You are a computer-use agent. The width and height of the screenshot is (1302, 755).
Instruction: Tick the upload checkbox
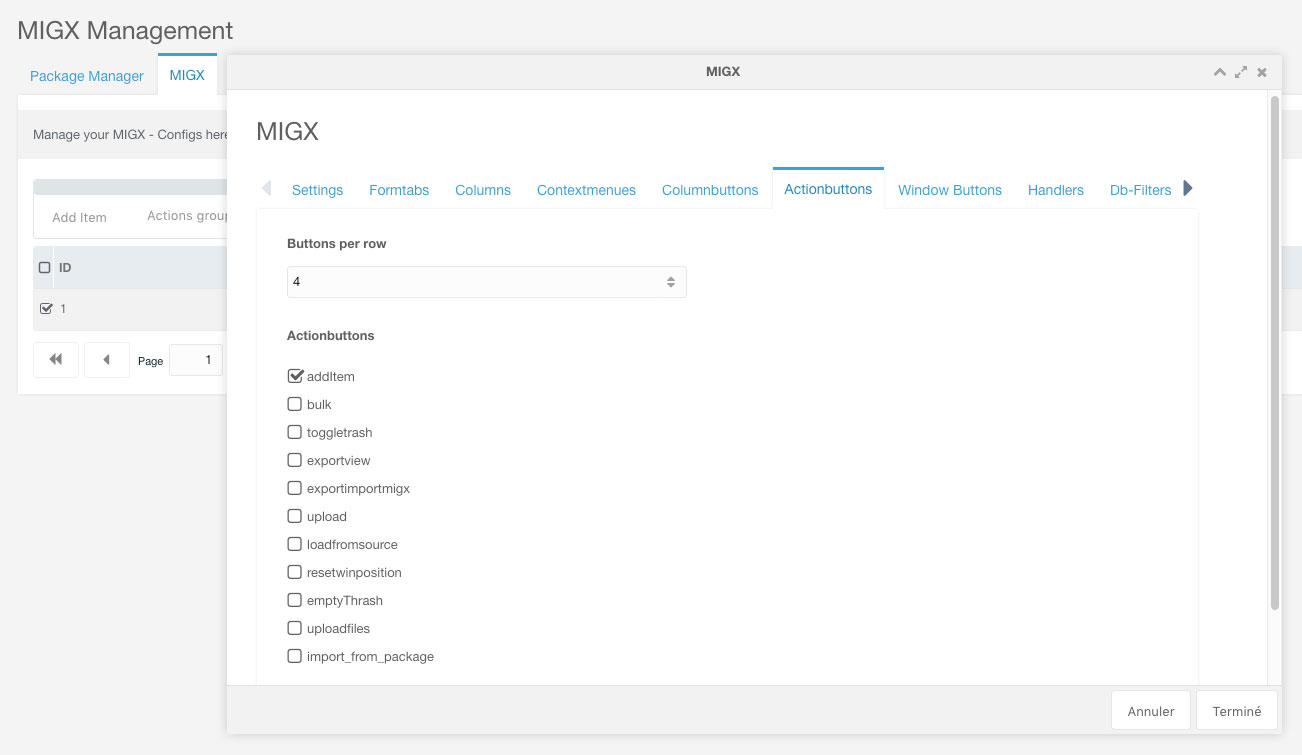tap(295, 516)
